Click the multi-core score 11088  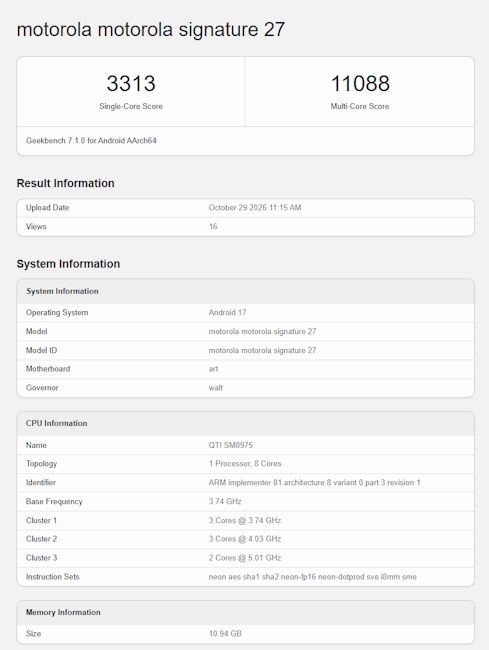(360, 83)
